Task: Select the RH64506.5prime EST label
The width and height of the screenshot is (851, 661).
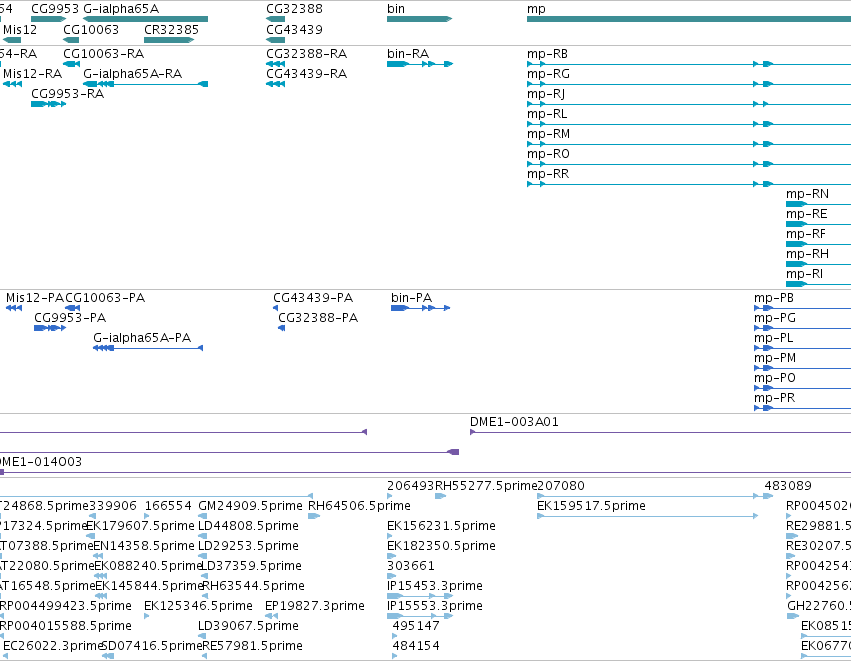Action: [x=359, y=506]
